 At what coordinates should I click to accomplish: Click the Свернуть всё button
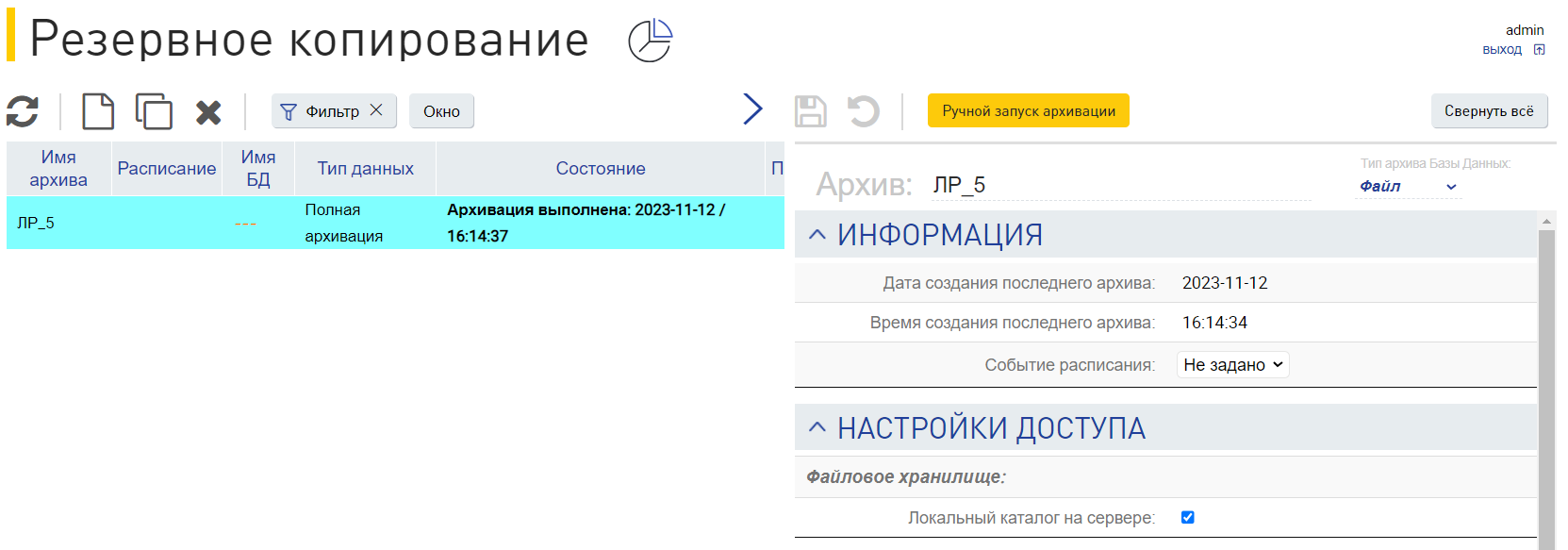(x=1489, y=110)
